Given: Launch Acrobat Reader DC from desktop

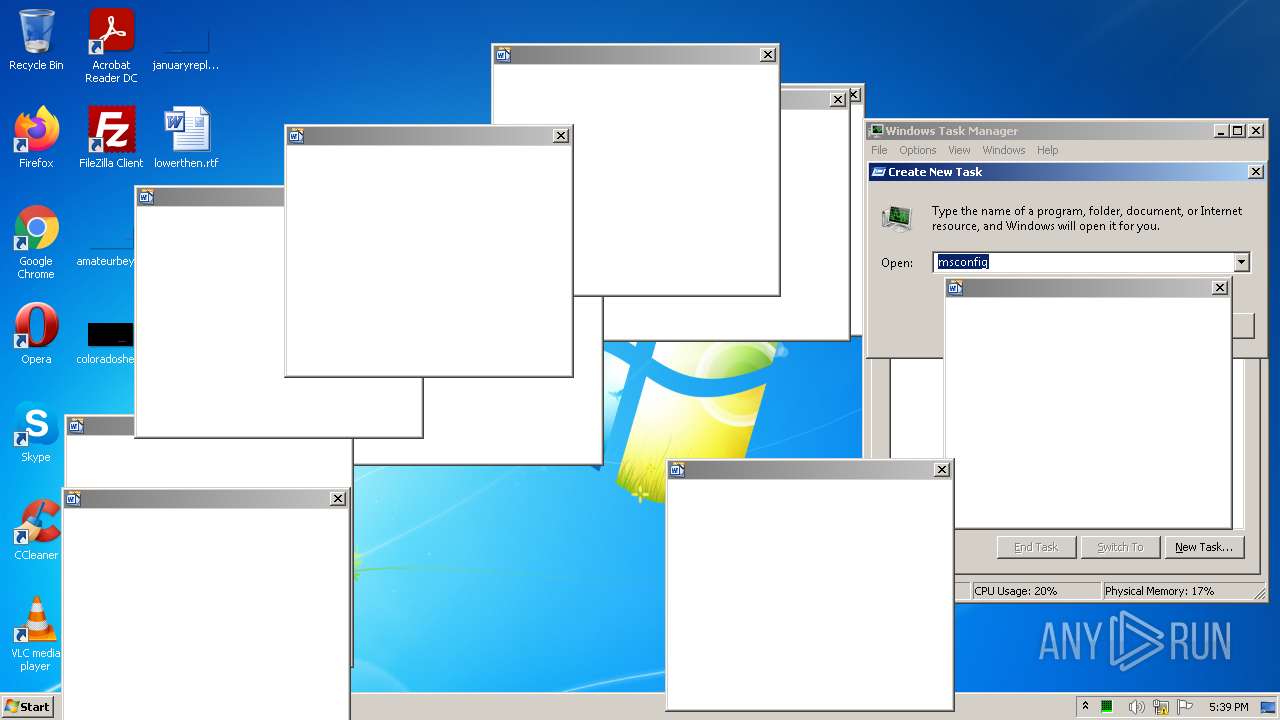Looking at the screenshot, I should (x=111, y=45).
